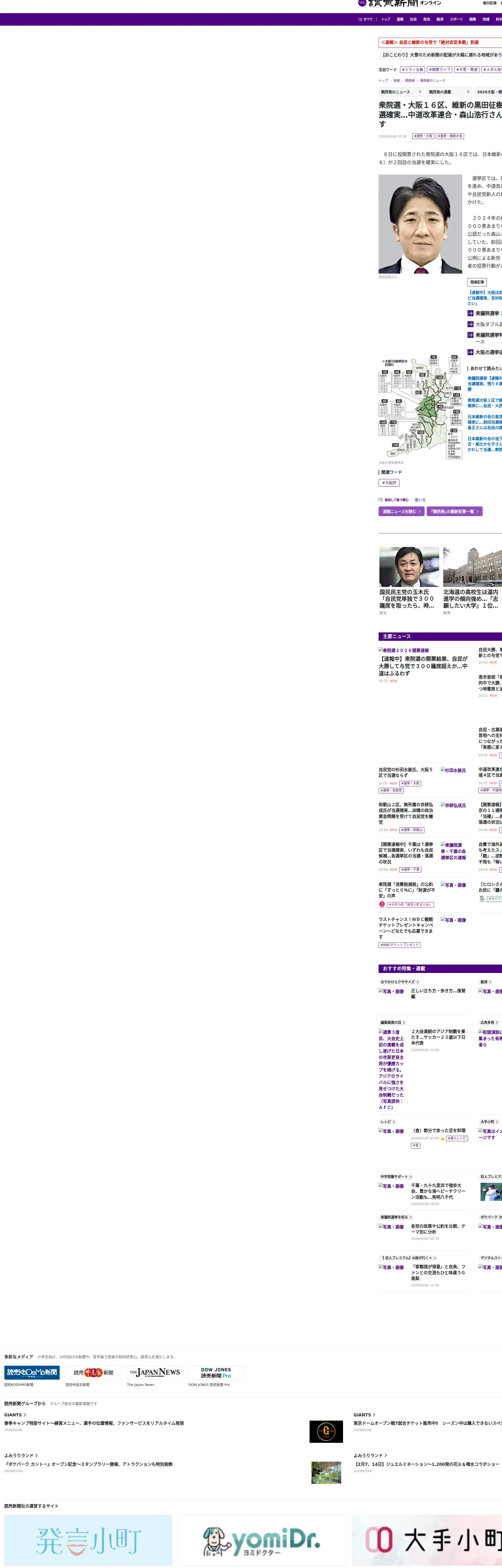Image resolution: width=502 pixels, height=1568 pixels.
Task: Click the broken 世耕弘成氏 image icon
Action: tap(453, 805)
